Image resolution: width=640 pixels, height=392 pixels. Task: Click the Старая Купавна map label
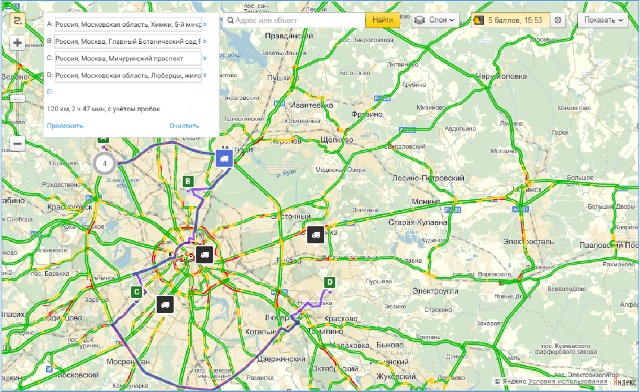tap(418, 223)
